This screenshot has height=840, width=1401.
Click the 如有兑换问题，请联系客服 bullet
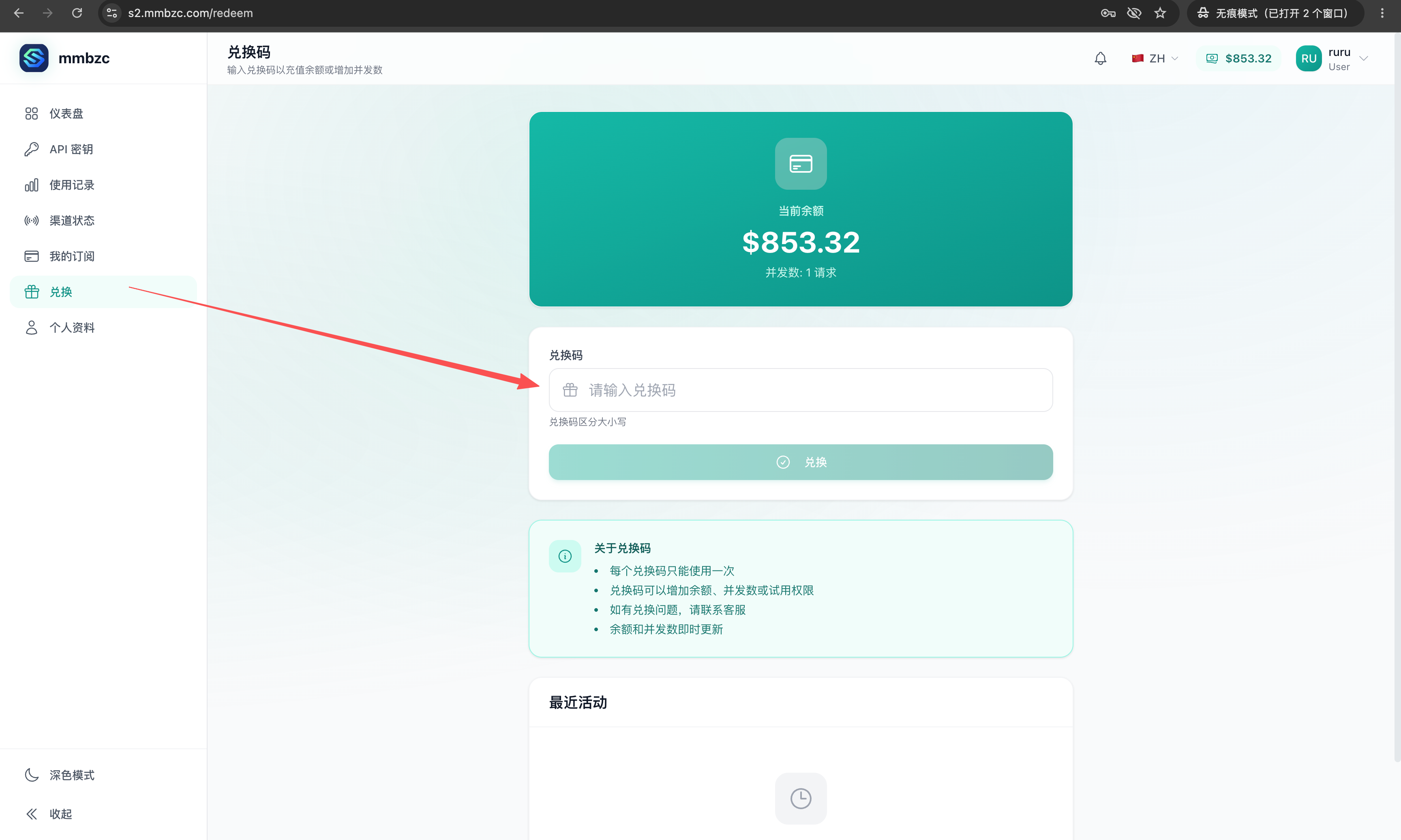(677, 610)
